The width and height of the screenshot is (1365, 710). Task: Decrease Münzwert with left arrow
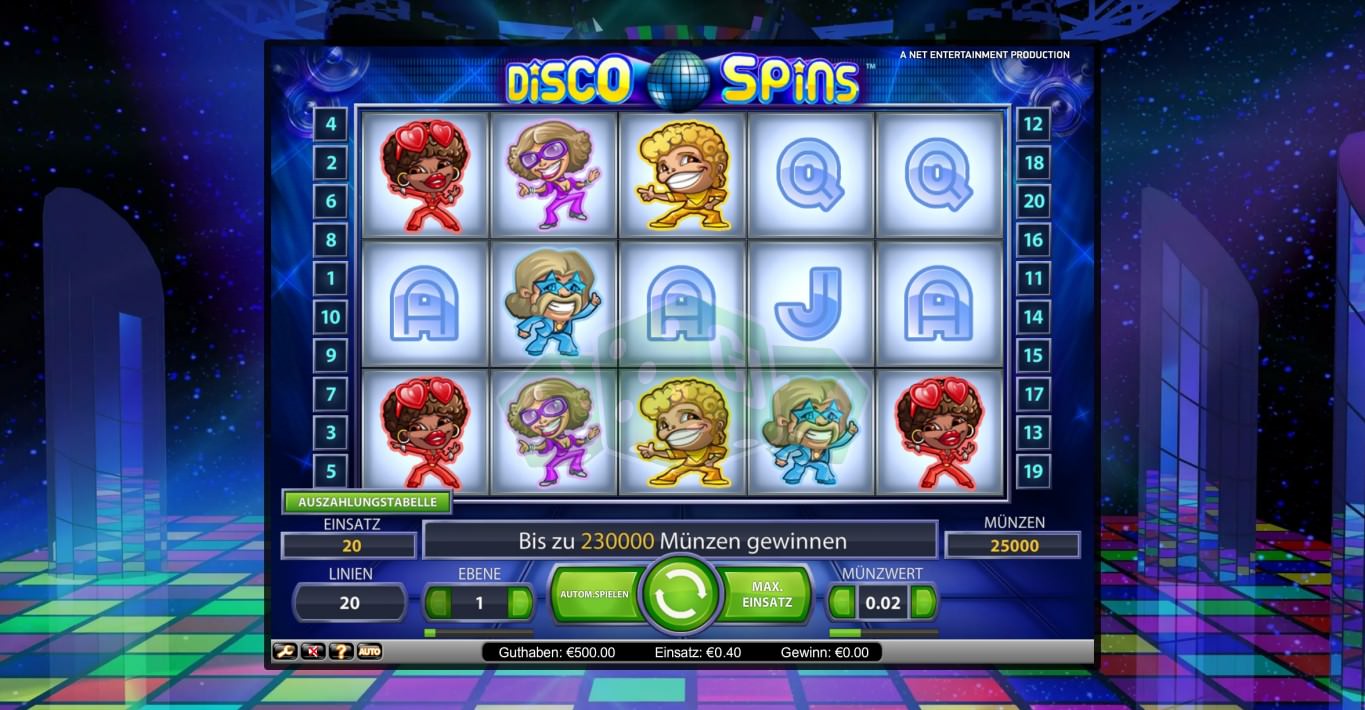842,603
